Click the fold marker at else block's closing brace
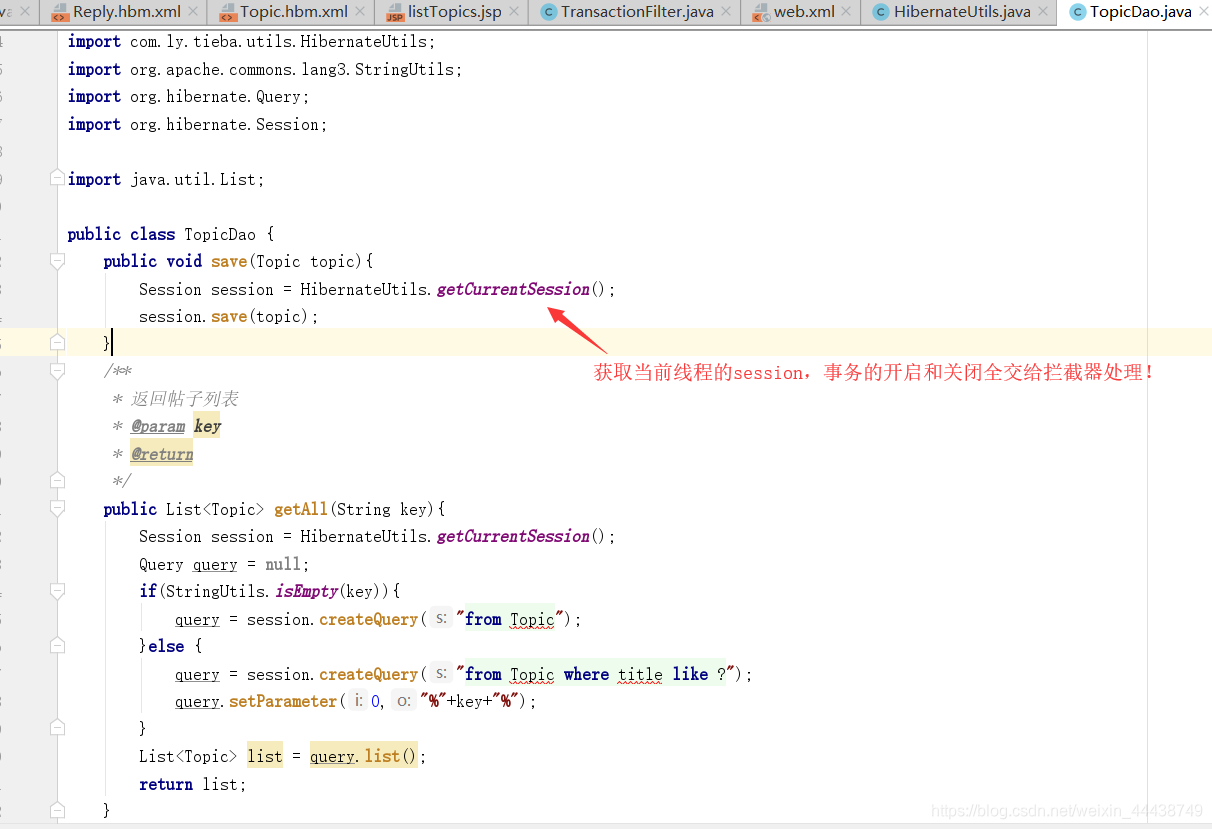This screenshot has height=829, width=1212. pos(57,728)
